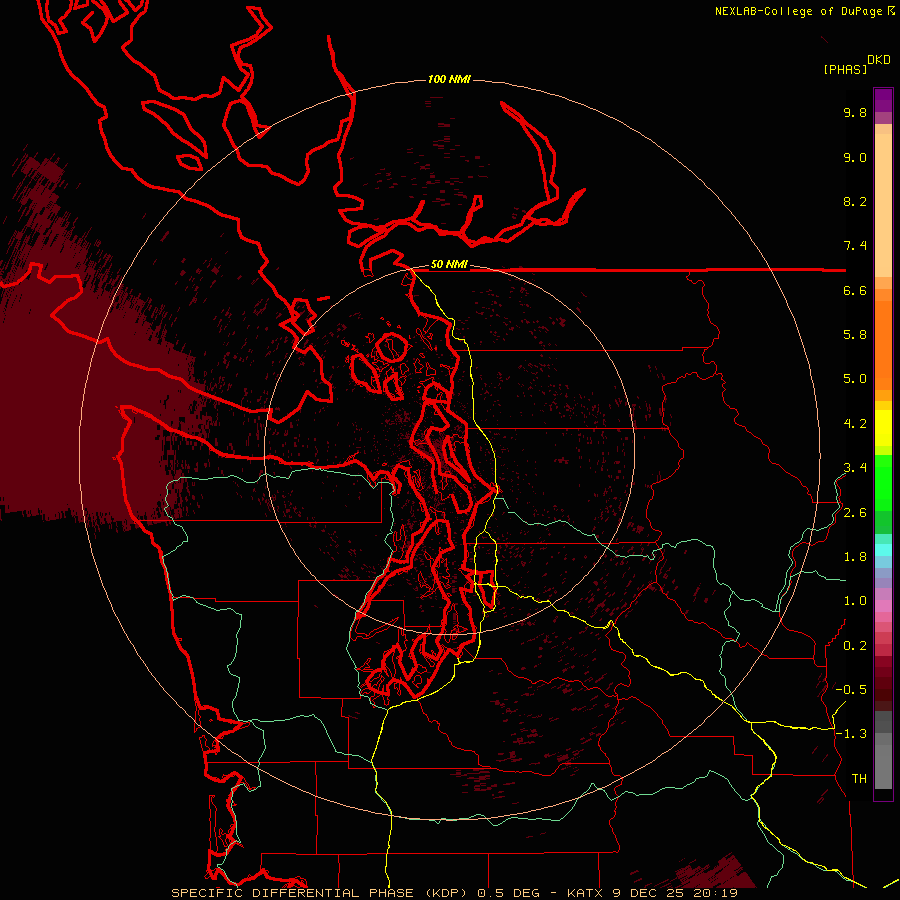The width and height of the screenshot is (900, 900).
Task: Click the orange segment of color scale
Action: (x=883, y=345)
